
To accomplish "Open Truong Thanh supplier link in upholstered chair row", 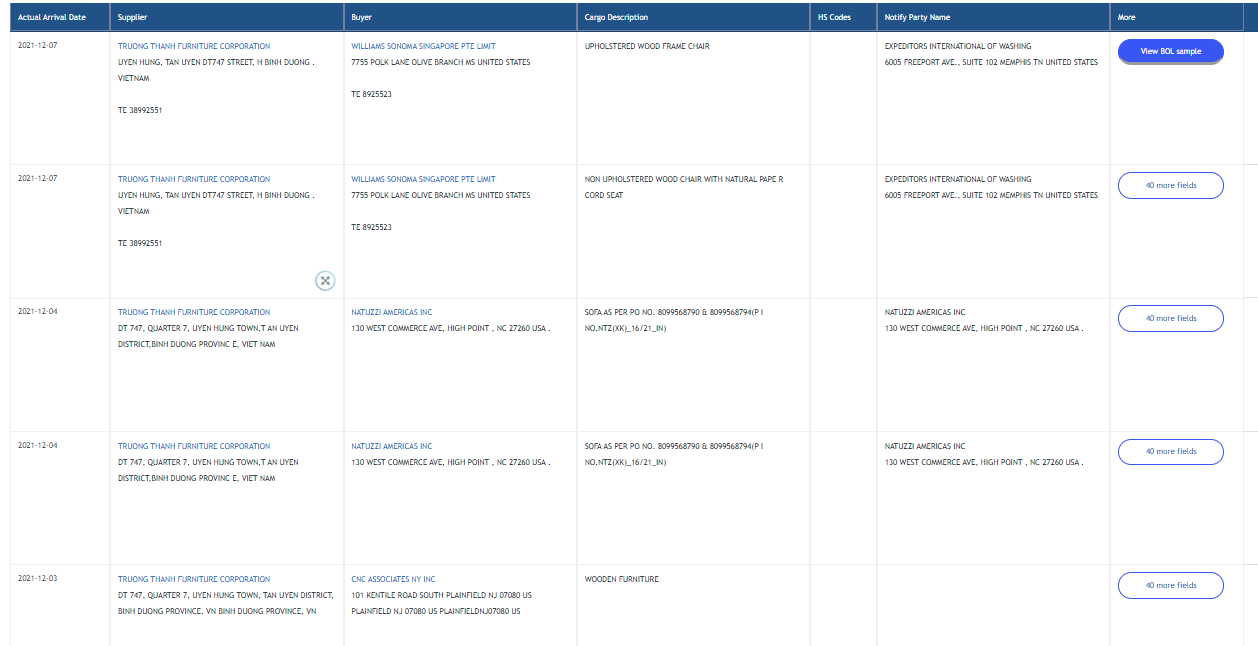I will pyautogui.click(x=194, y=46).
